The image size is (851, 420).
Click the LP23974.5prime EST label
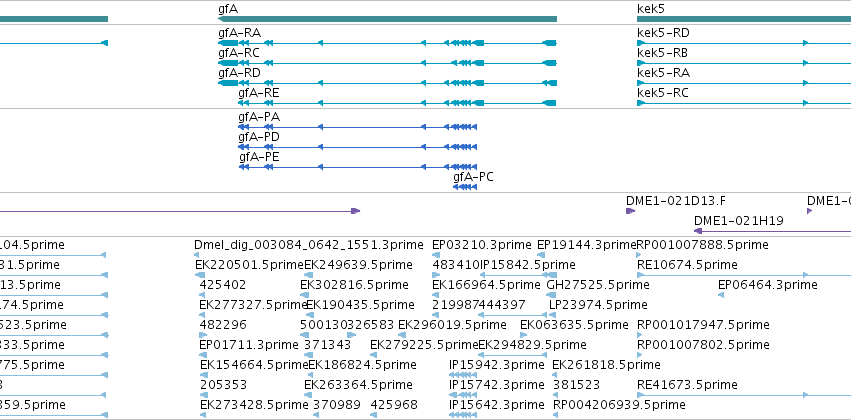pyautogui.click(x=598, y=305)
